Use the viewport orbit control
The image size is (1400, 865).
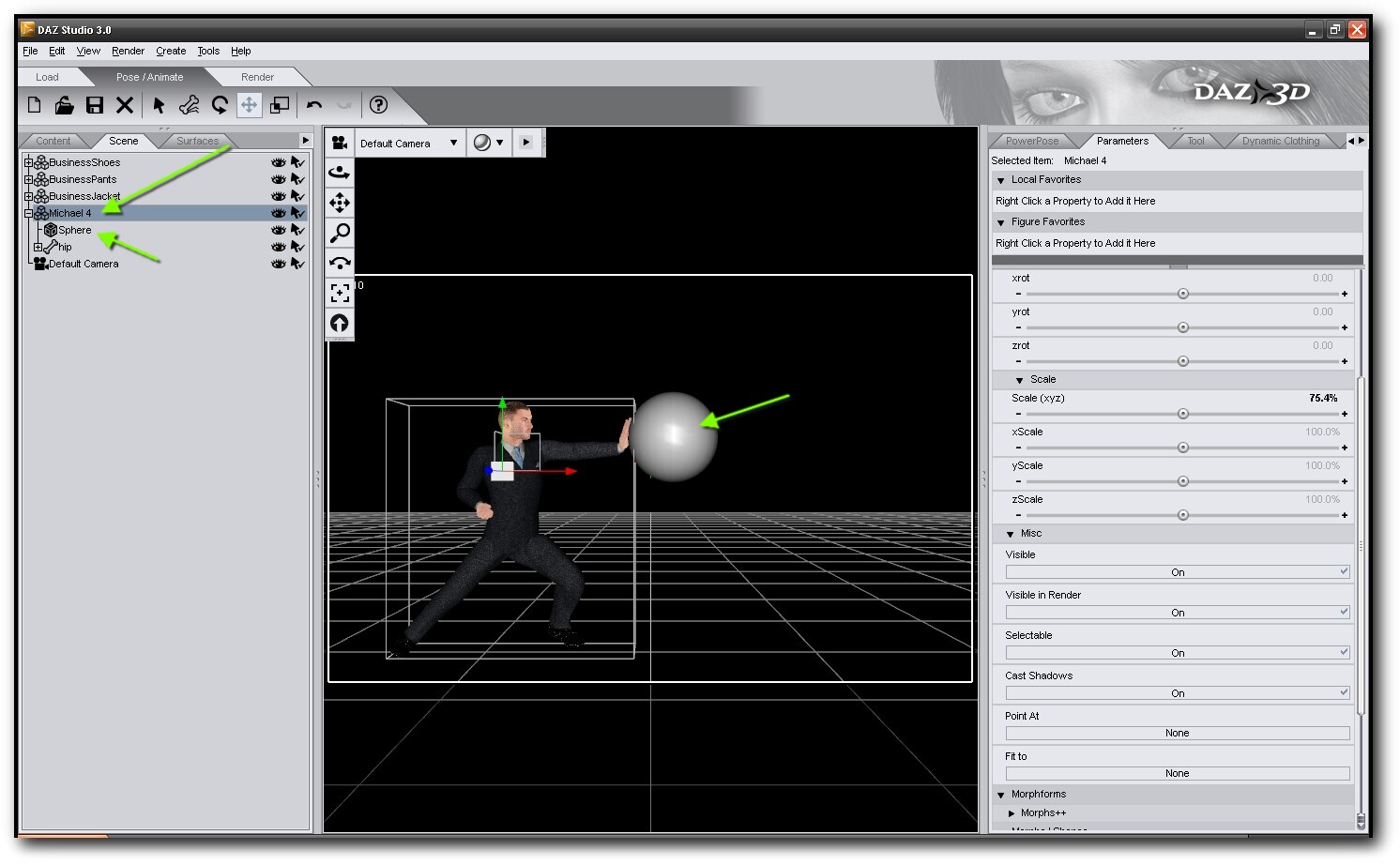click(x=340, y=173)
